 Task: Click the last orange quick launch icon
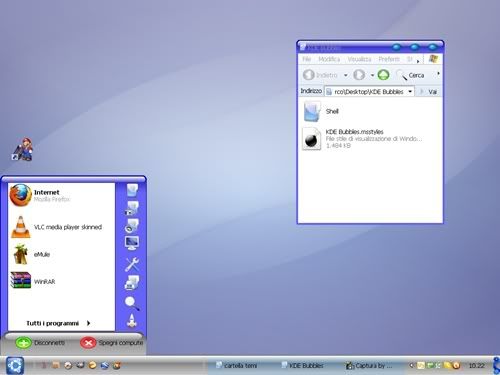click(x=117, y=366)
